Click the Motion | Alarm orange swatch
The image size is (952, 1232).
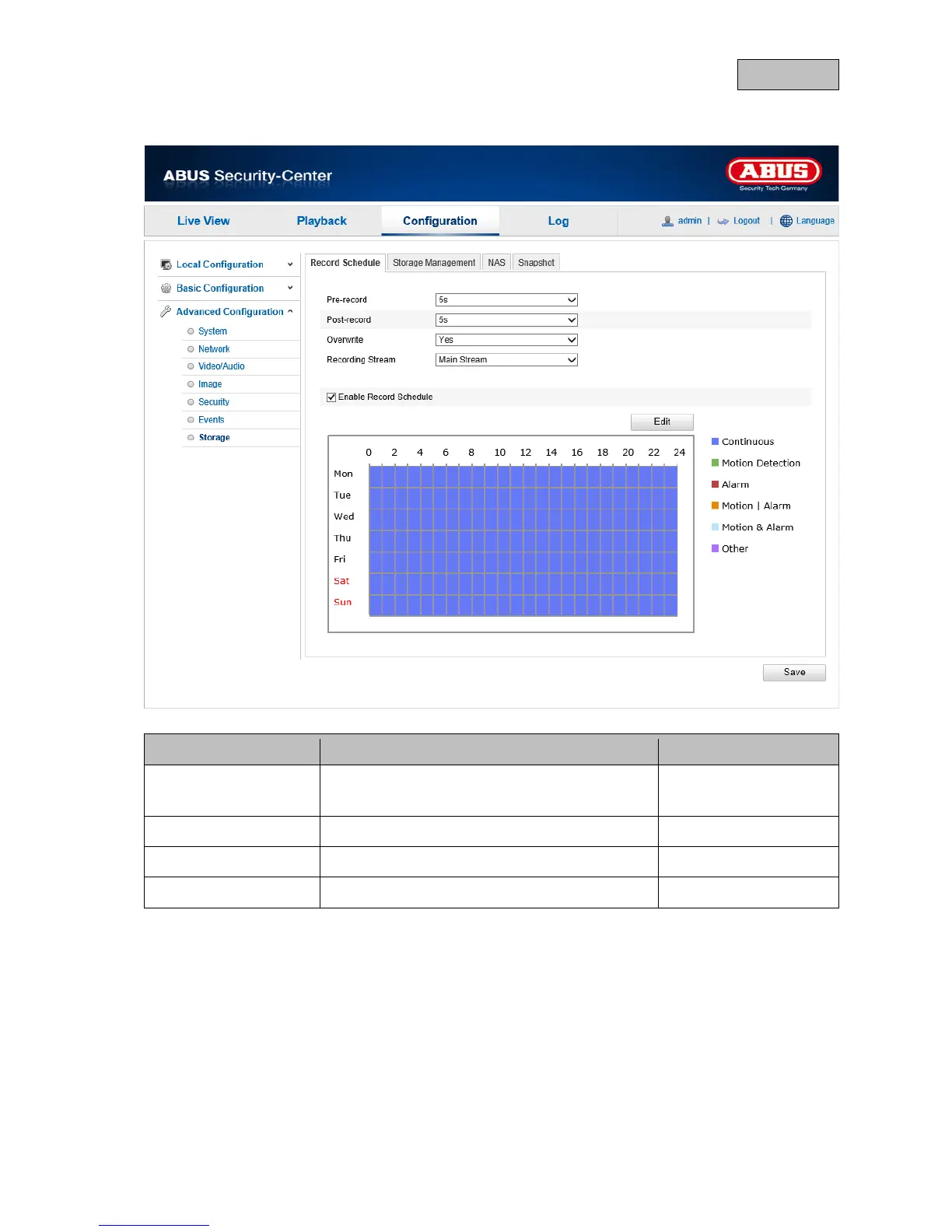pos(715,506)
